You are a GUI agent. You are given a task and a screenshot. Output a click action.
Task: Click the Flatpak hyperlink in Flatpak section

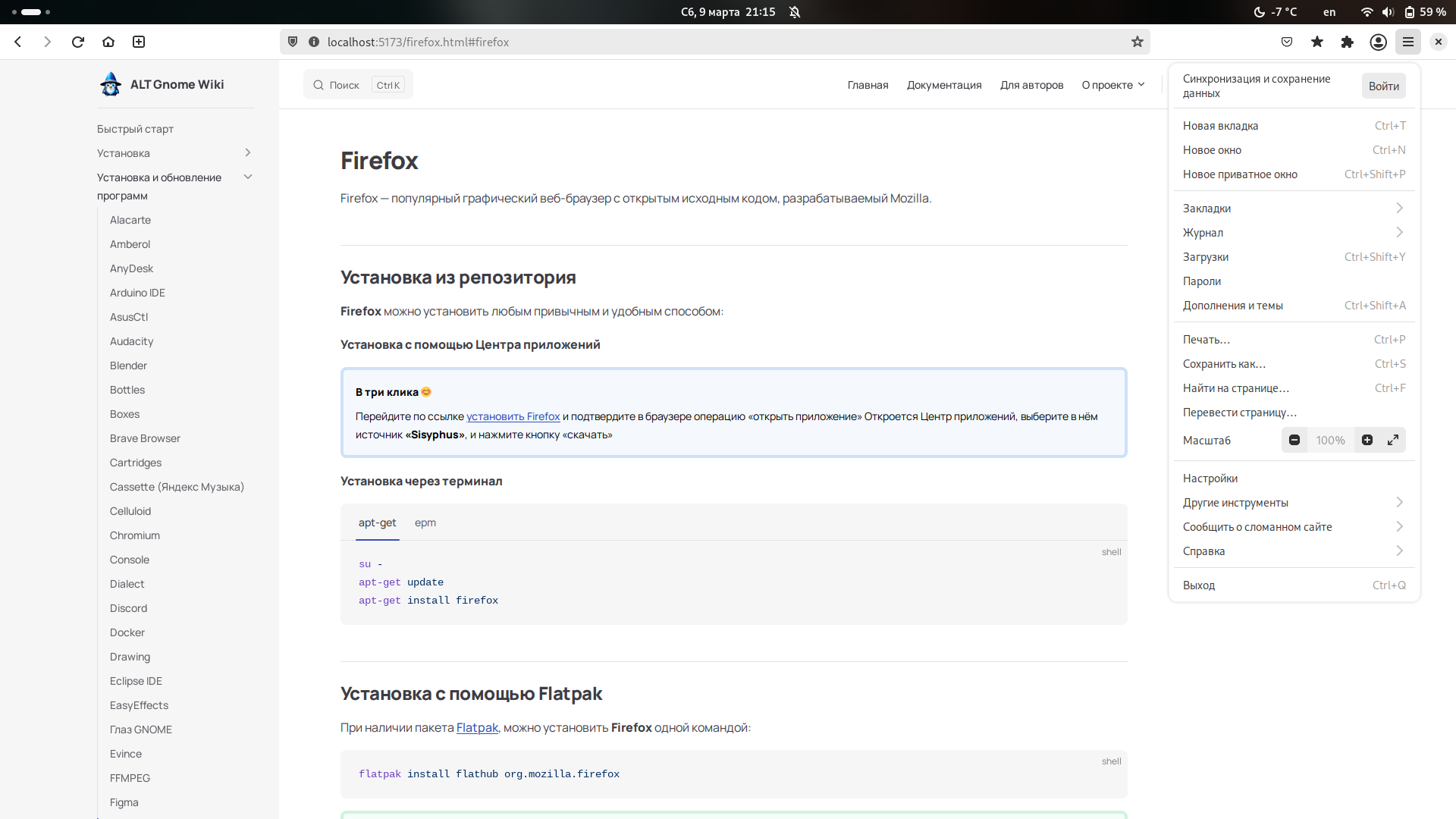coord(477,727)
